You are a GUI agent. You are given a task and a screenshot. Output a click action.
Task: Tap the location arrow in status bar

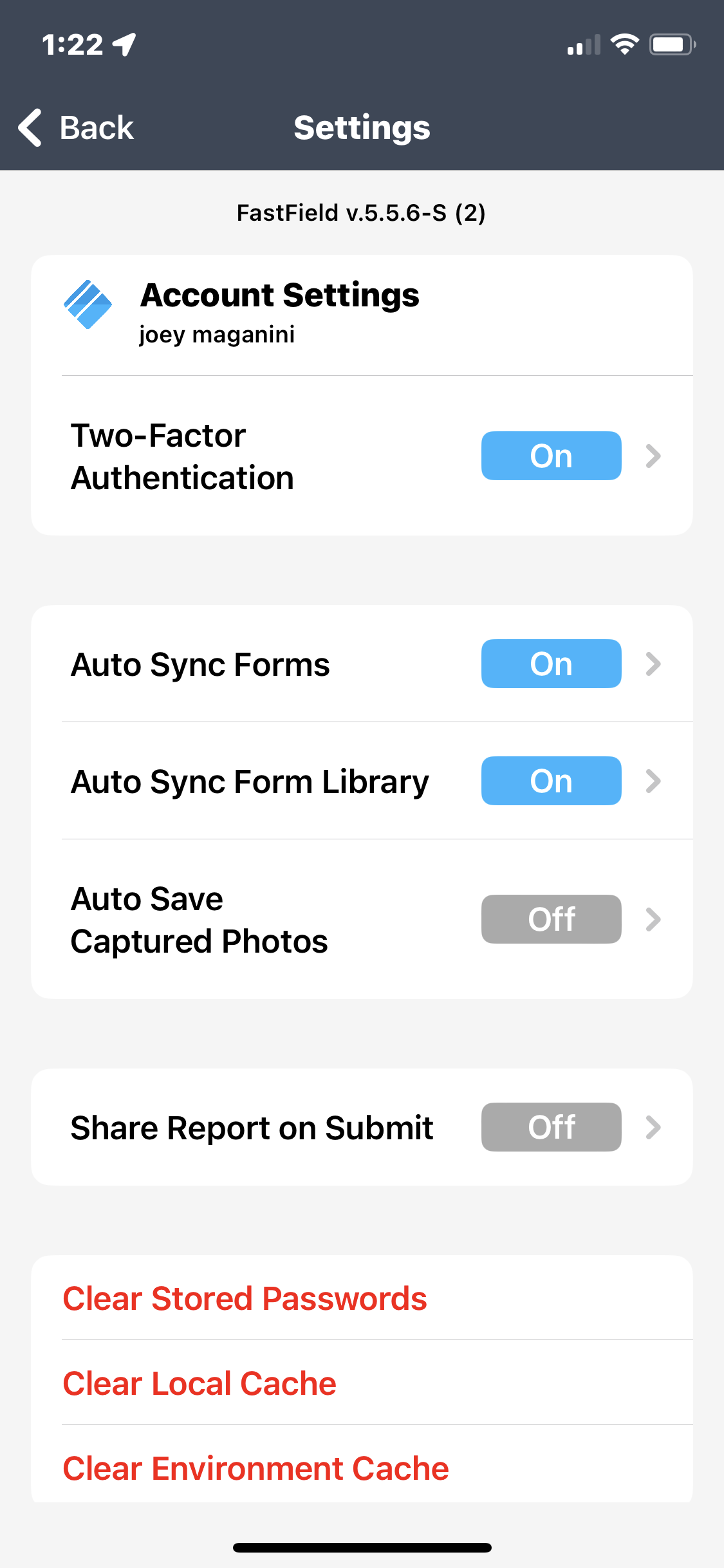(124, 44)
